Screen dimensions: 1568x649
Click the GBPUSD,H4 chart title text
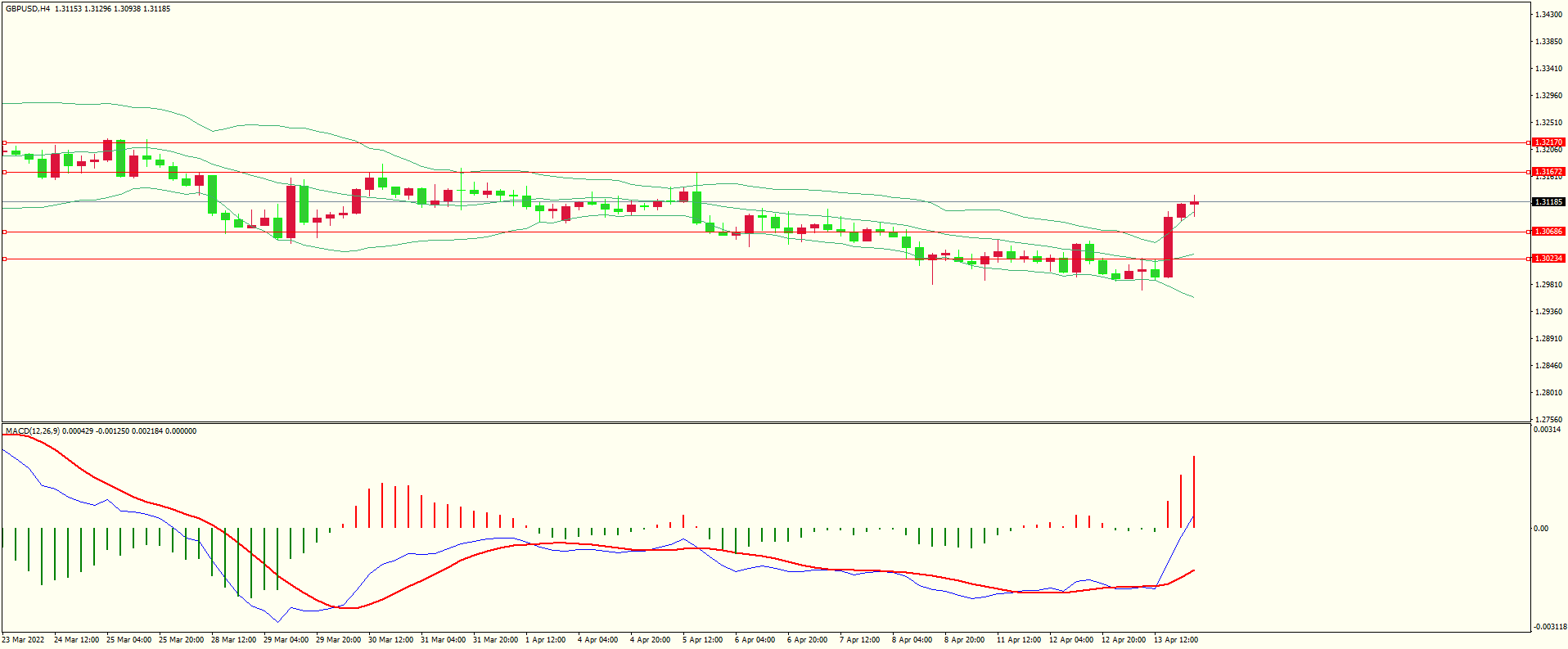point(28,9)
